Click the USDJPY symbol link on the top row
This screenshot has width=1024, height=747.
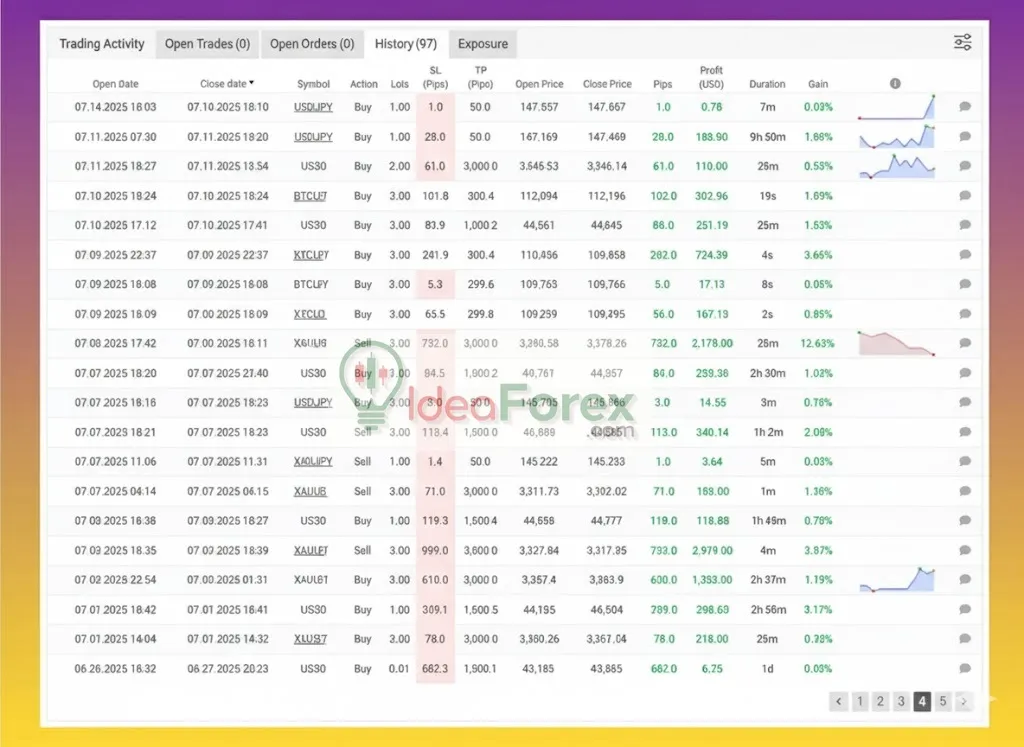(x=313, y=107)
